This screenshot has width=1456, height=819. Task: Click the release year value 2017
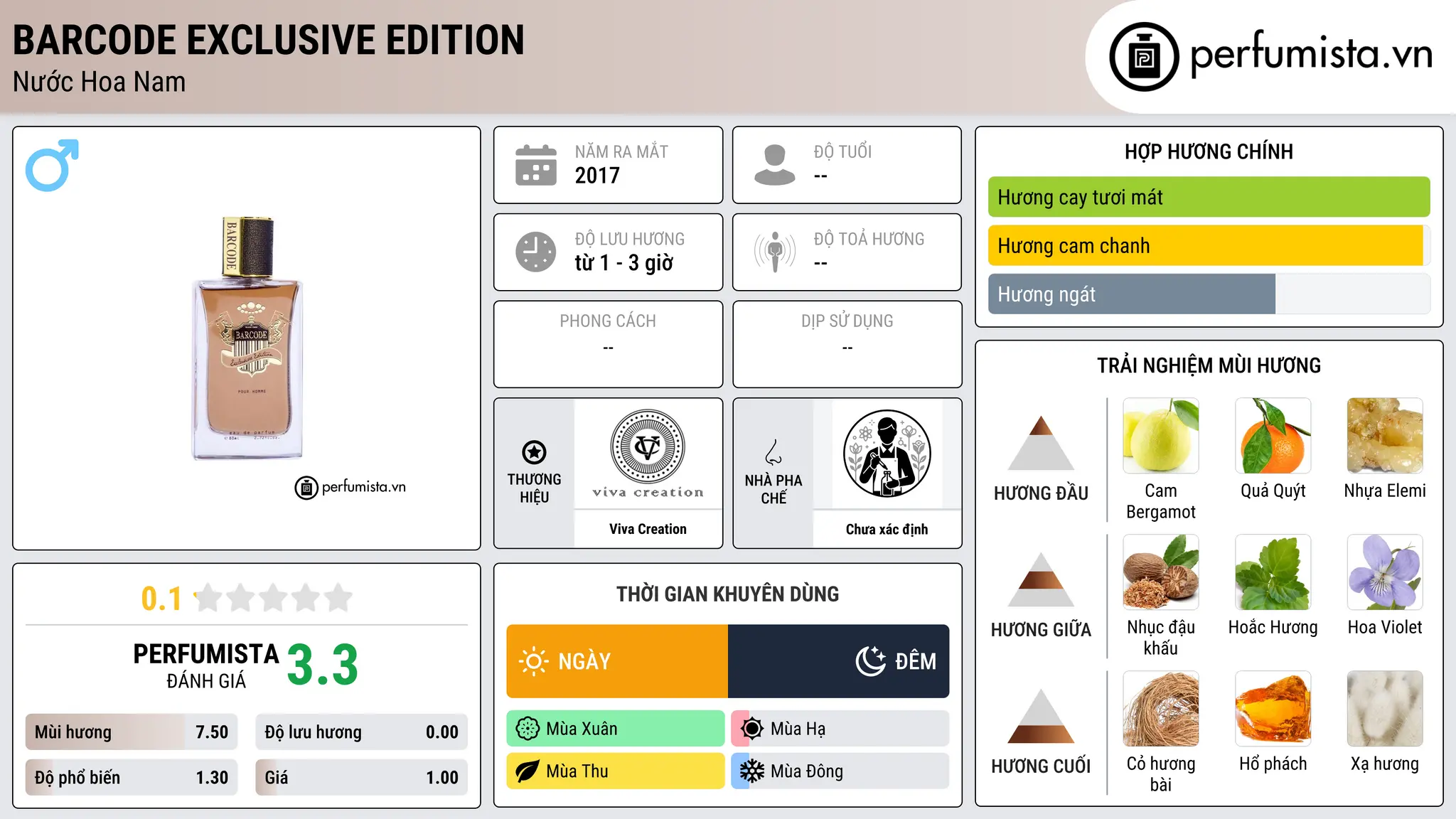[597, 176]
